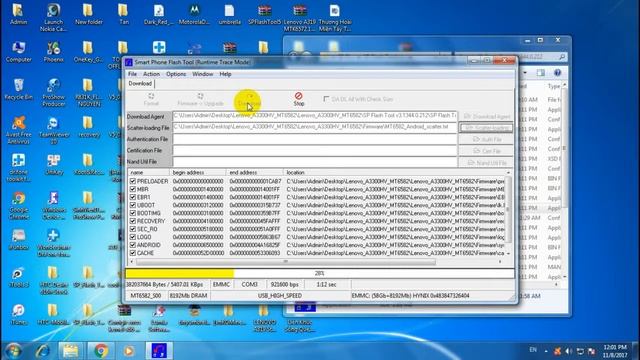The width and height of the screenshot is (640, 360).
Task: Click the 'end address' column header
Action: point(255,173)
